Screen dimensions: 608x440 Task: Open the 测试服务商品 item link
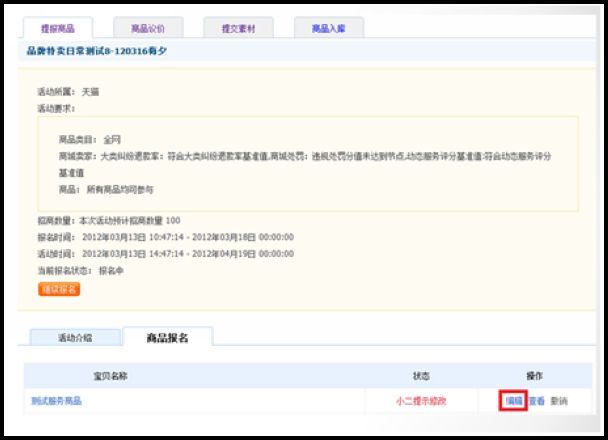[x=57, y=401]
